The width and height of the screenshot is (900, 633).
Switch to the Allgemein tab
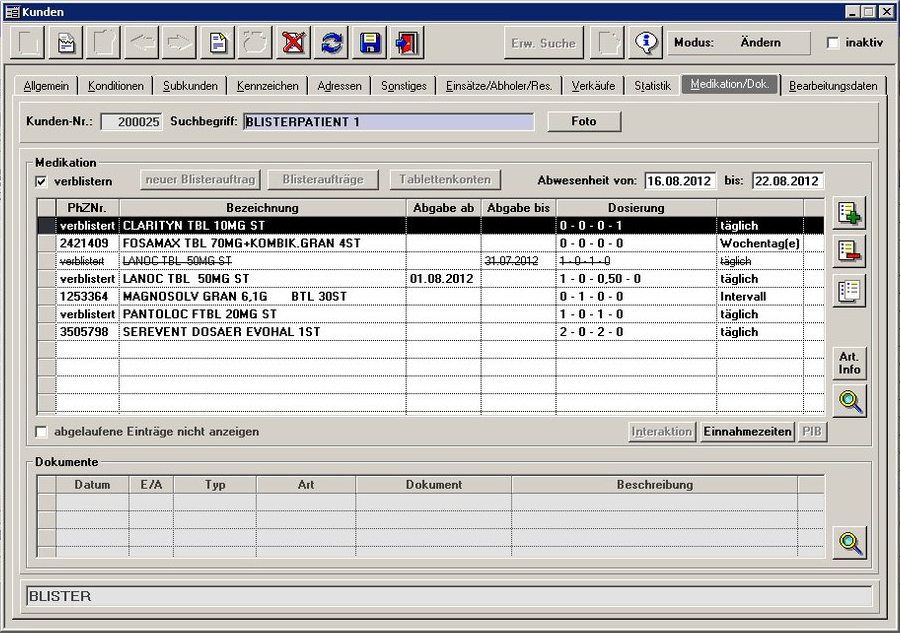(x=46, y=86)
